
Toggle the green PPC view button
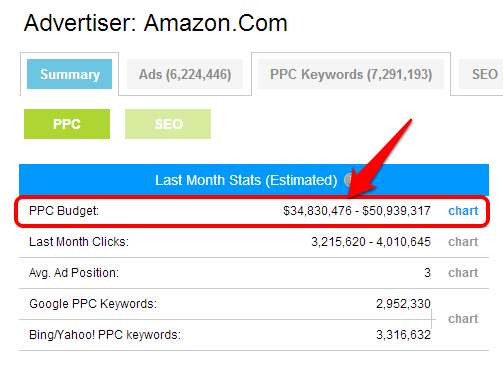[67, 124]
